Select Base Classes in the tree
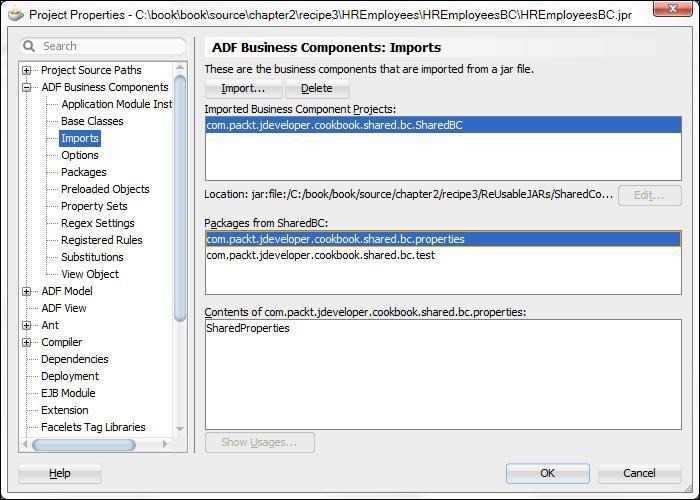 [x=92, y=121]
